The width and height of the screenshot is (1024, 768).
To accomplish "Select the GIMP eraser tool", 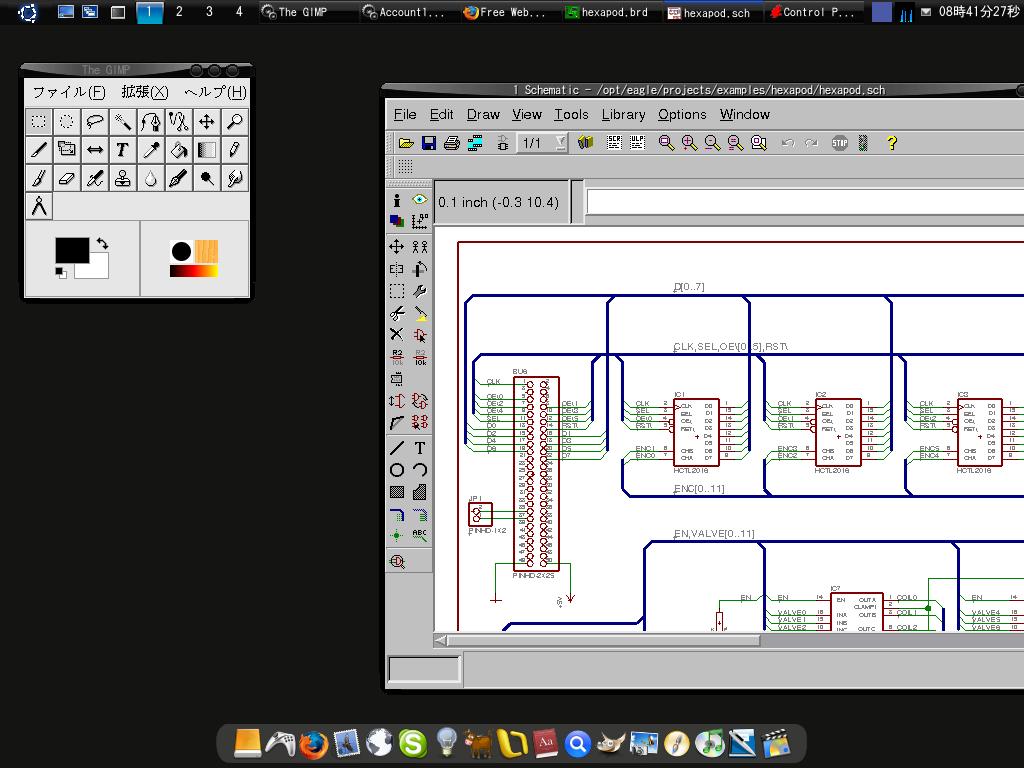I will pyautogui.click(x=66, y=179).
